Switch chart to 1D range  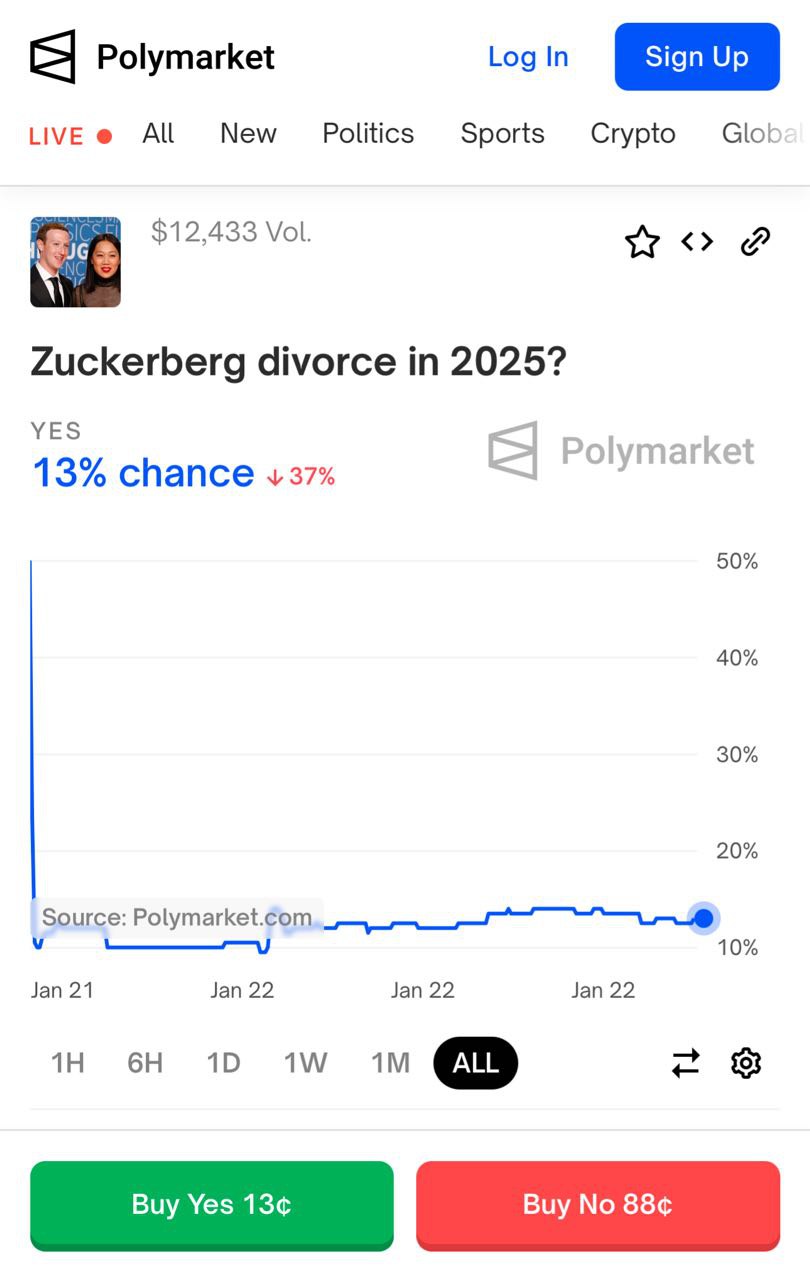click(x=224, y=1063)
